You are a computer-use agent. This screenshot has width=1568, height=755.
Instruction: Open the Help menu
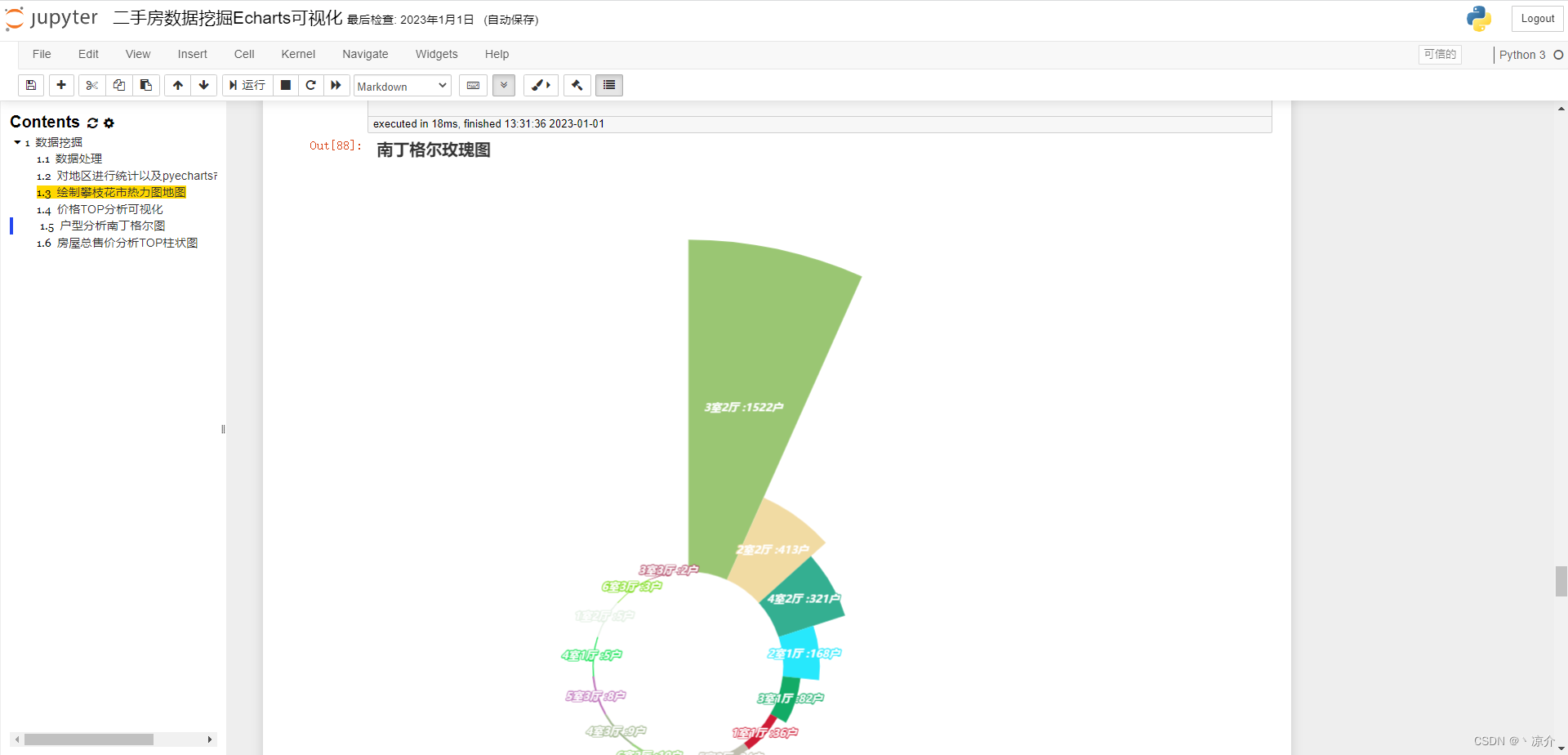tap(497, 54)
